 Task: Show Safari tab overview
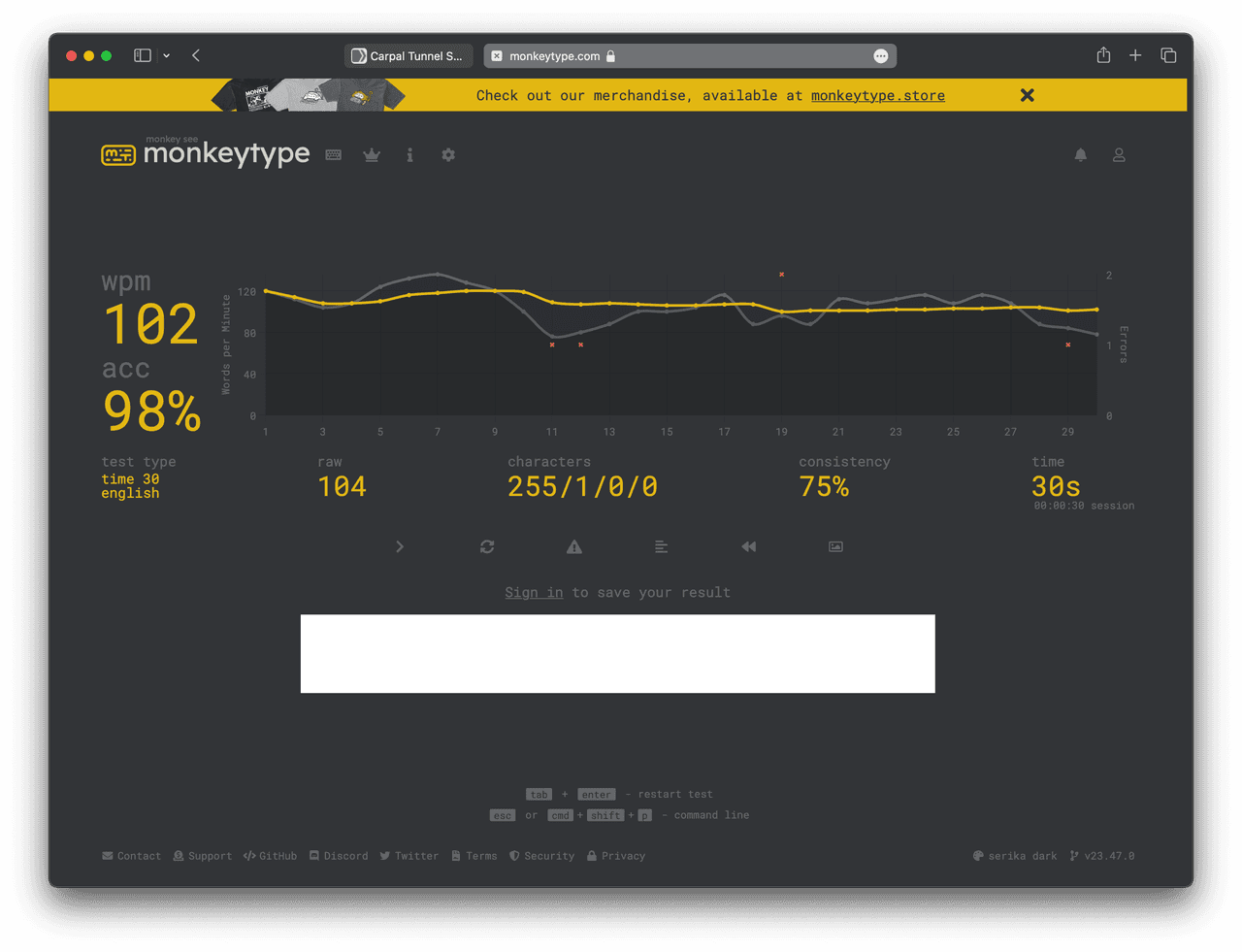(x=1168, y=56)
